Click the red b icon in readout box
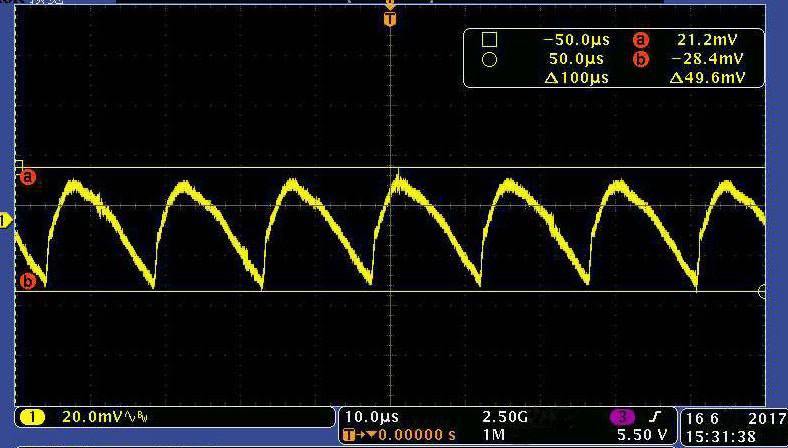788x448 pixels. (641, 59)
